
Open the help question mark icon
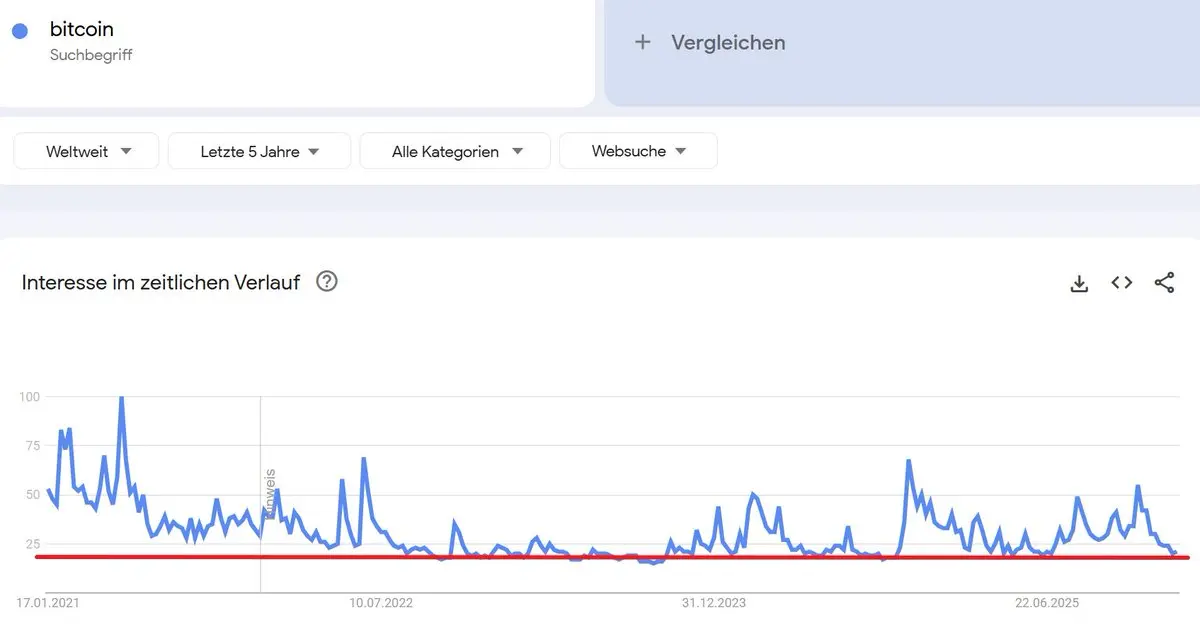327,282
